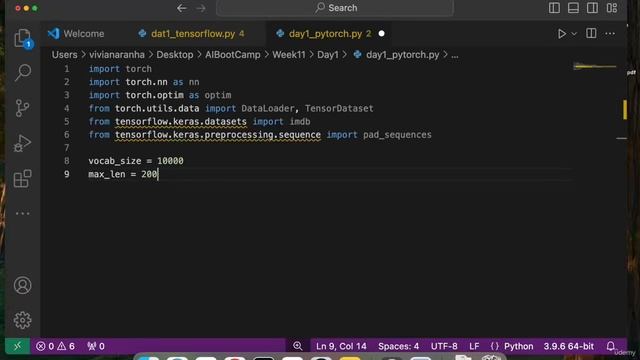Viewport: 640px width, 360px height.
Task: Click pad_sequences on line 6
Action: [397, 135]
